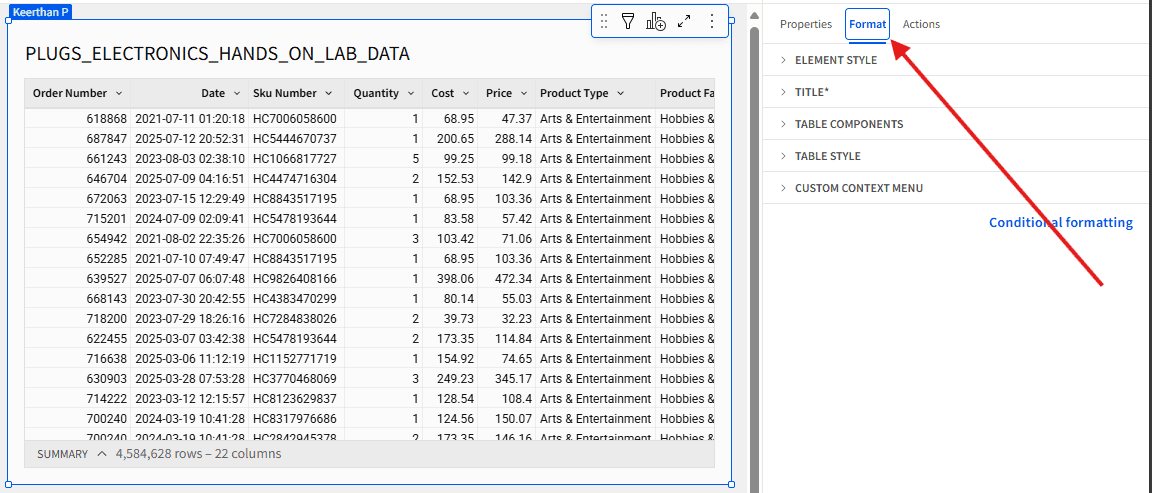The width and height of the screenshot is (1152, 493).
Task: Switch to the Properties tab
Action: (x=805, y=24)
